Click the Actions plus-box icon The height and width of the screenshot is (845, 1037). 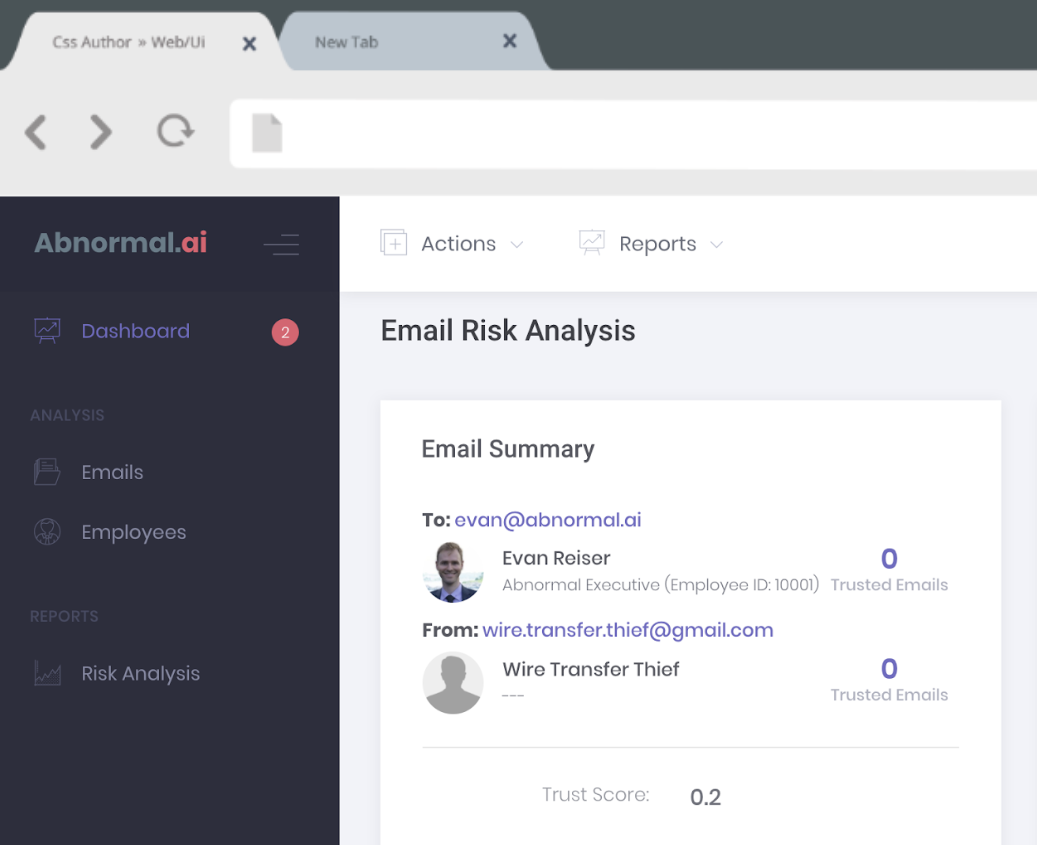tap(394, 243)
